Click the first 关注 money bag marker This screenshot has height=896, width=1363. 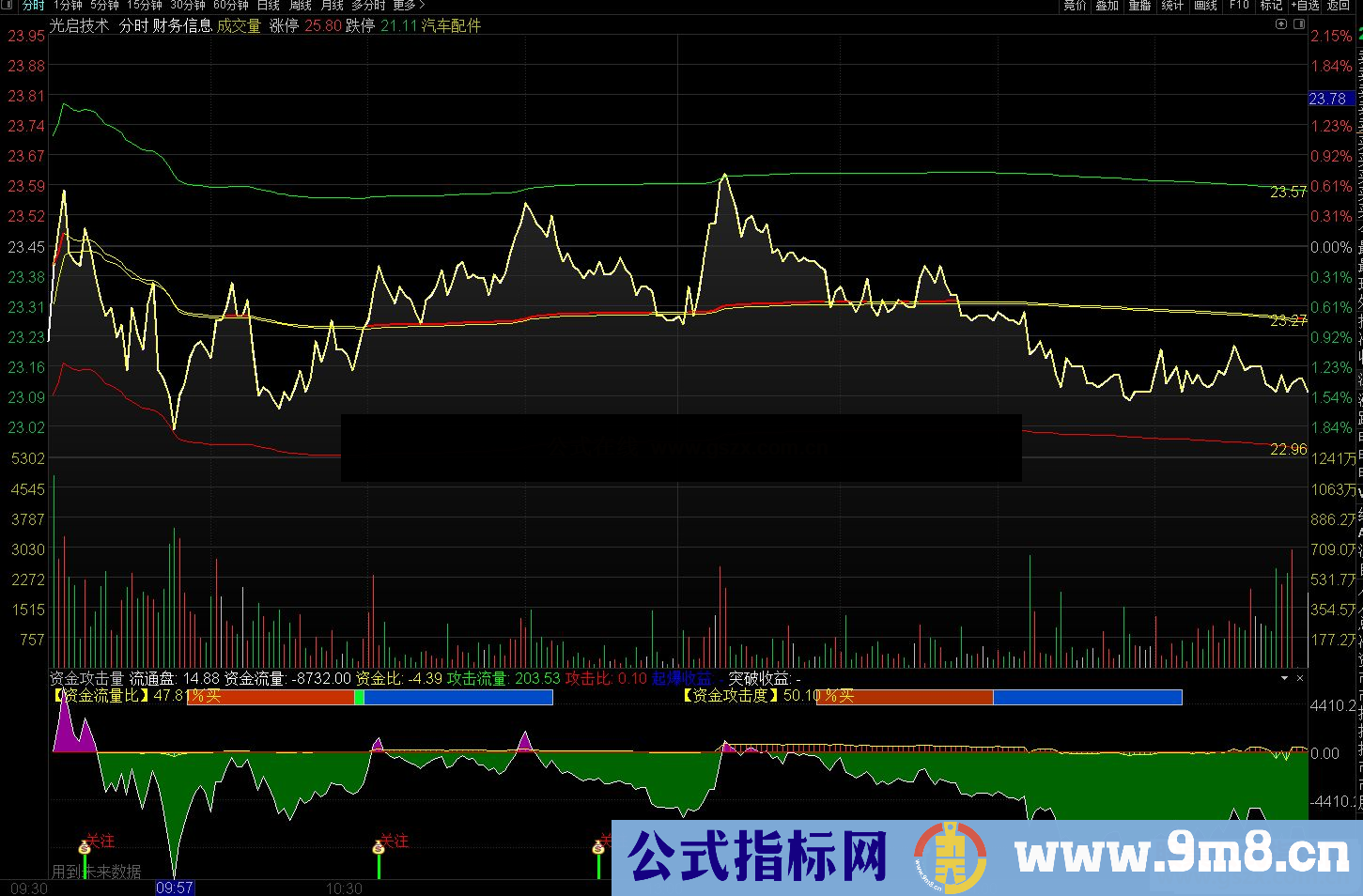point(85,846)
